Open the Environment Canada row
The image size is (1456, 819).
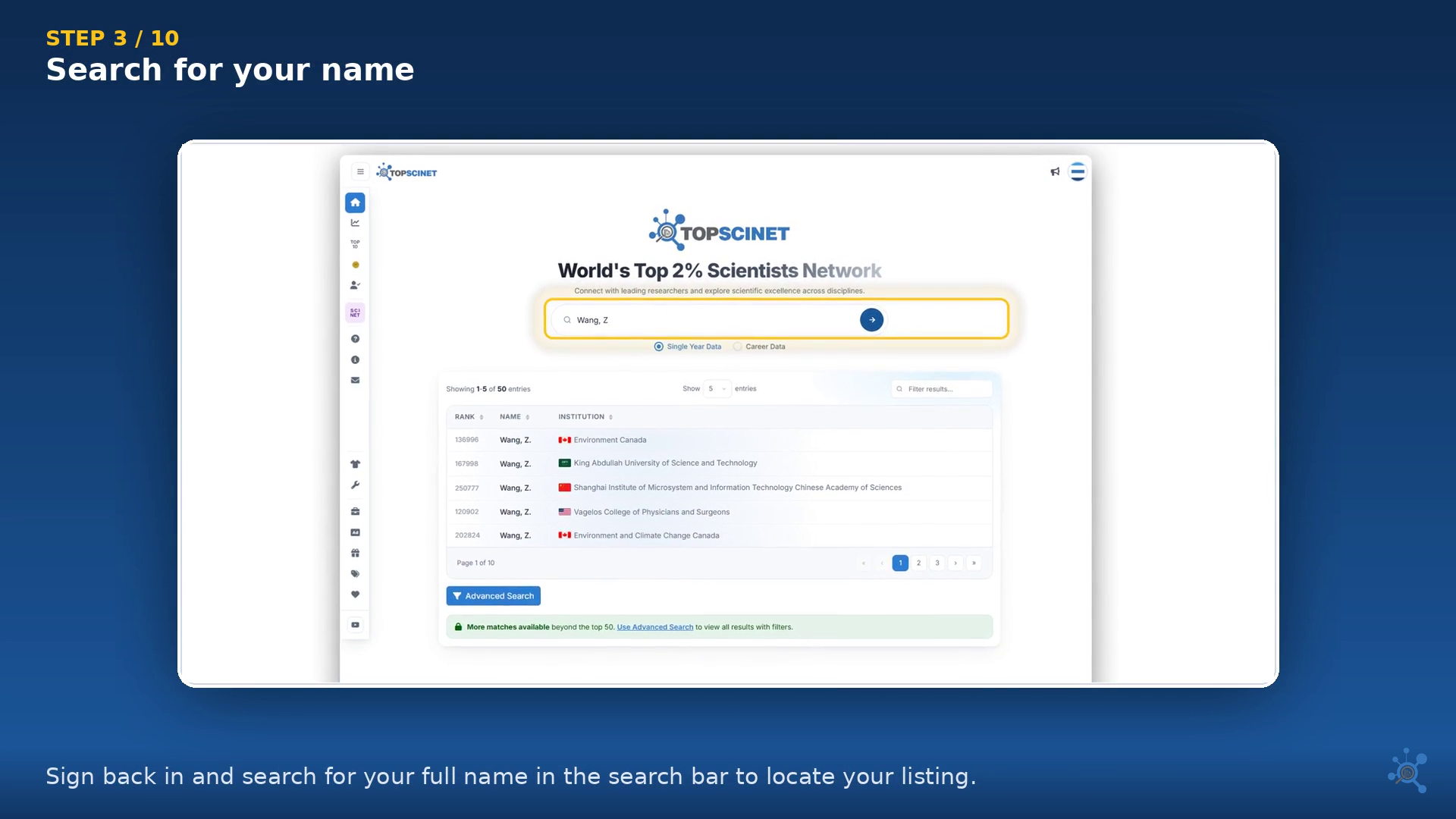click(719, 440)
